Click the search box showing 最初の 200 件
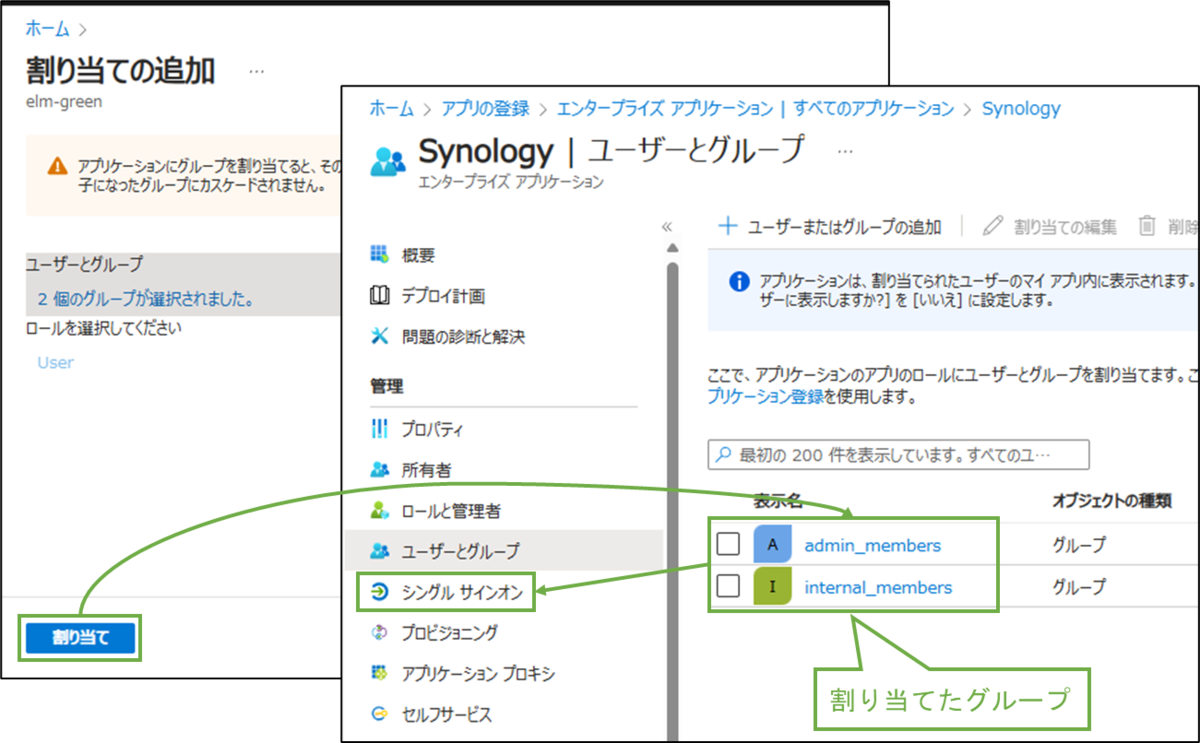The height and width of the screenshot is (743, 1200). tap(898, 455)
